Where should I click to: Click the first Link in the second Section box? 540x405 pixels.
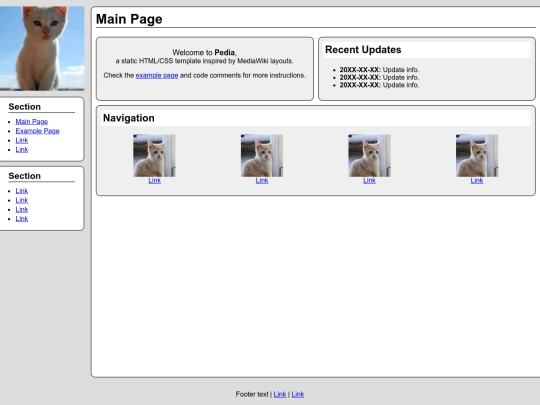[22, 191]
